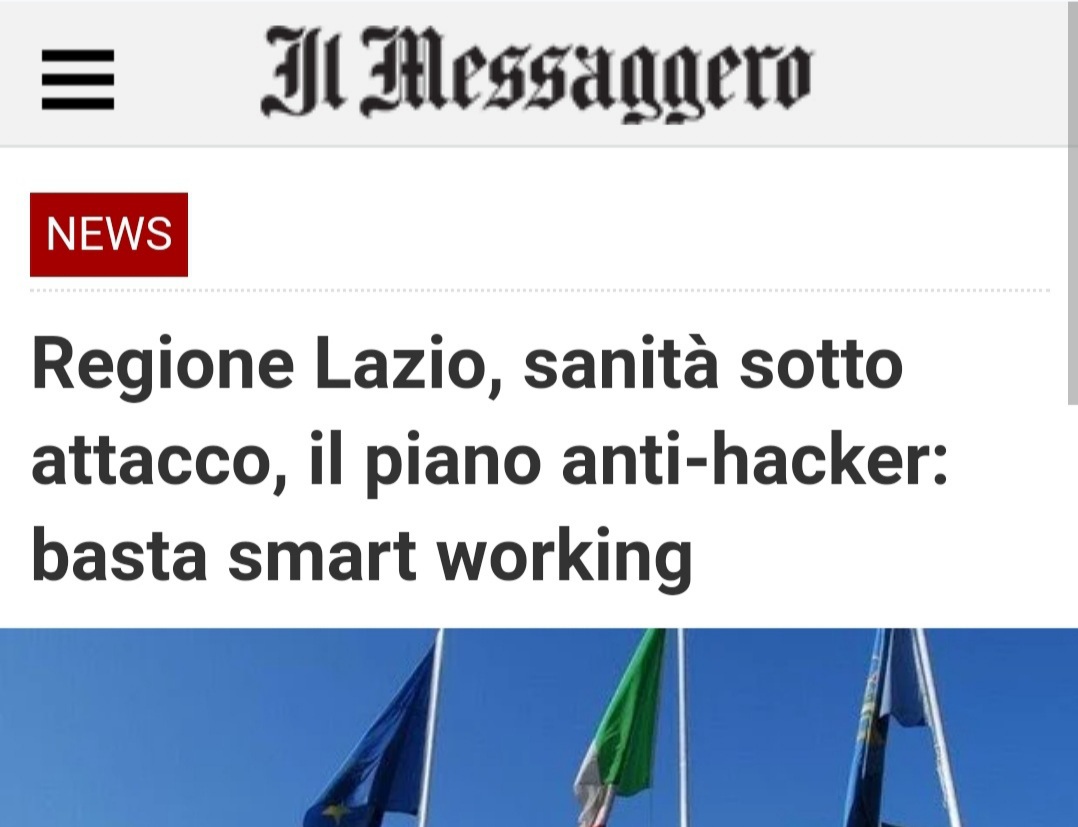Image resolution: width=1078 pixels, height=827 pixels.
Task: Click the dotted separator under NEWS
Action: coord(540,291)
